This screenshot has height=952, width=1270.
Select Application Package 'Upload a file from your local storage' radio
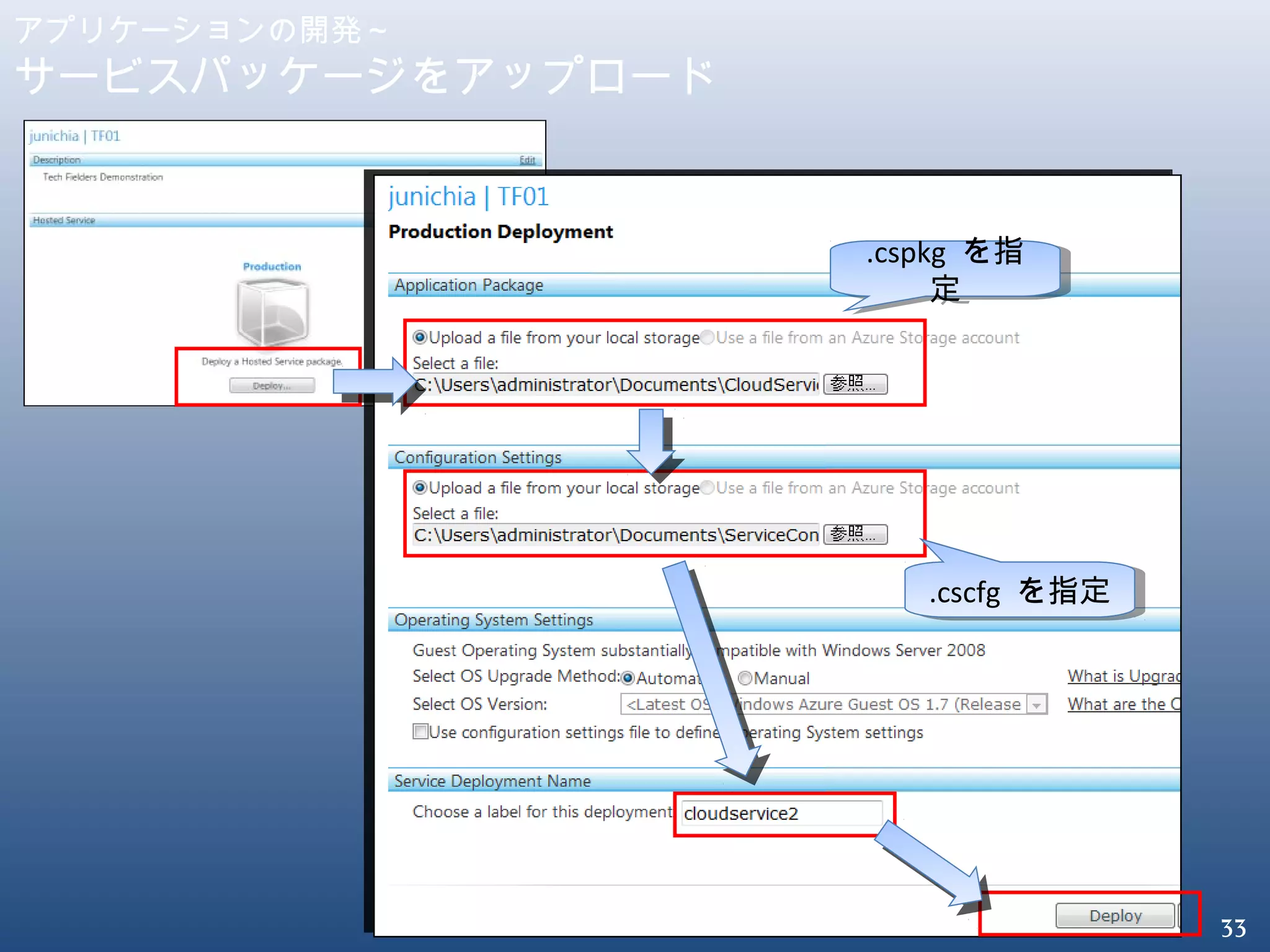420,337
